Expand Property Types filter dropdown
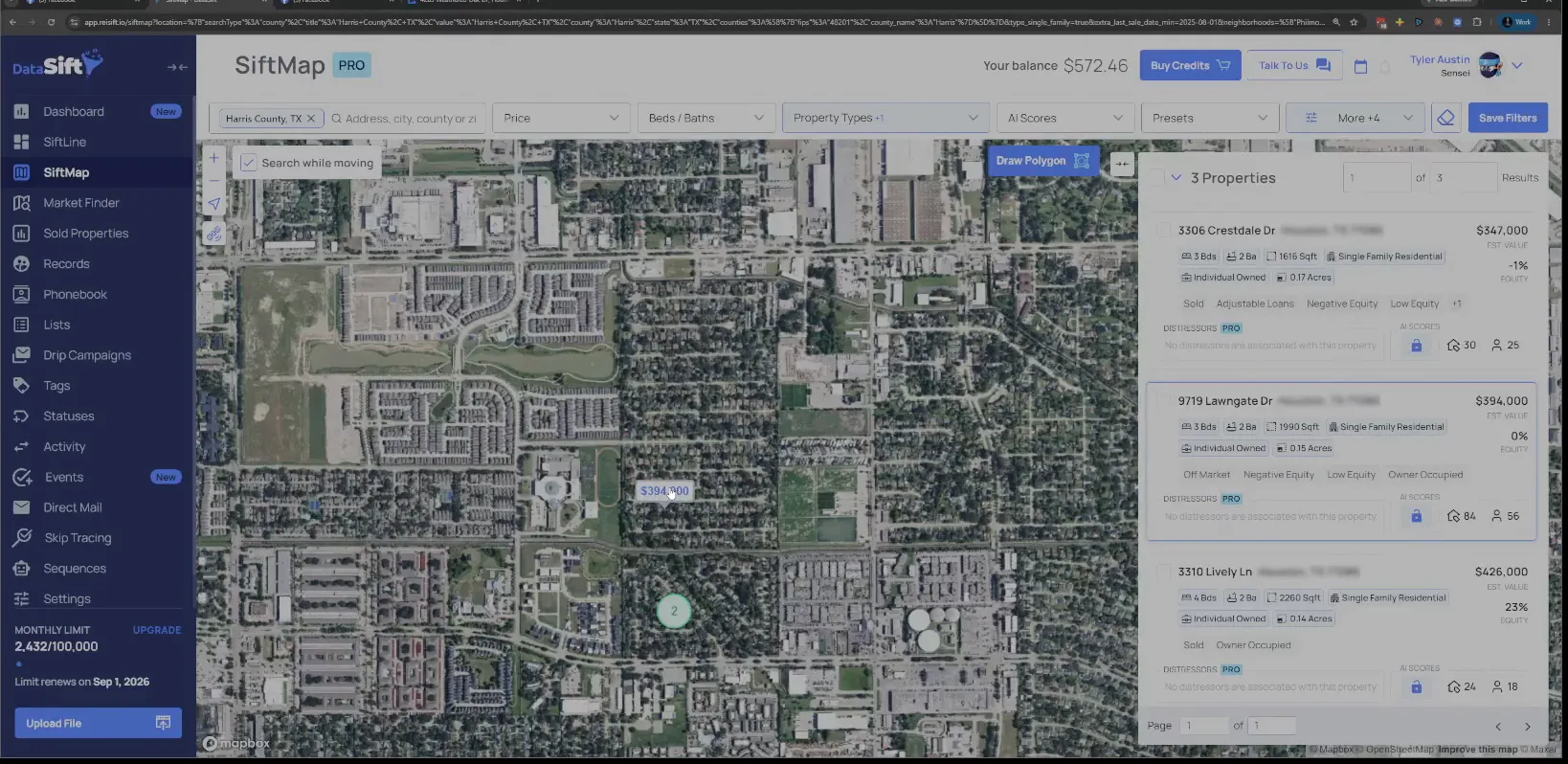This screenshot has width=1568, height=764. click(x=885, y=118)
